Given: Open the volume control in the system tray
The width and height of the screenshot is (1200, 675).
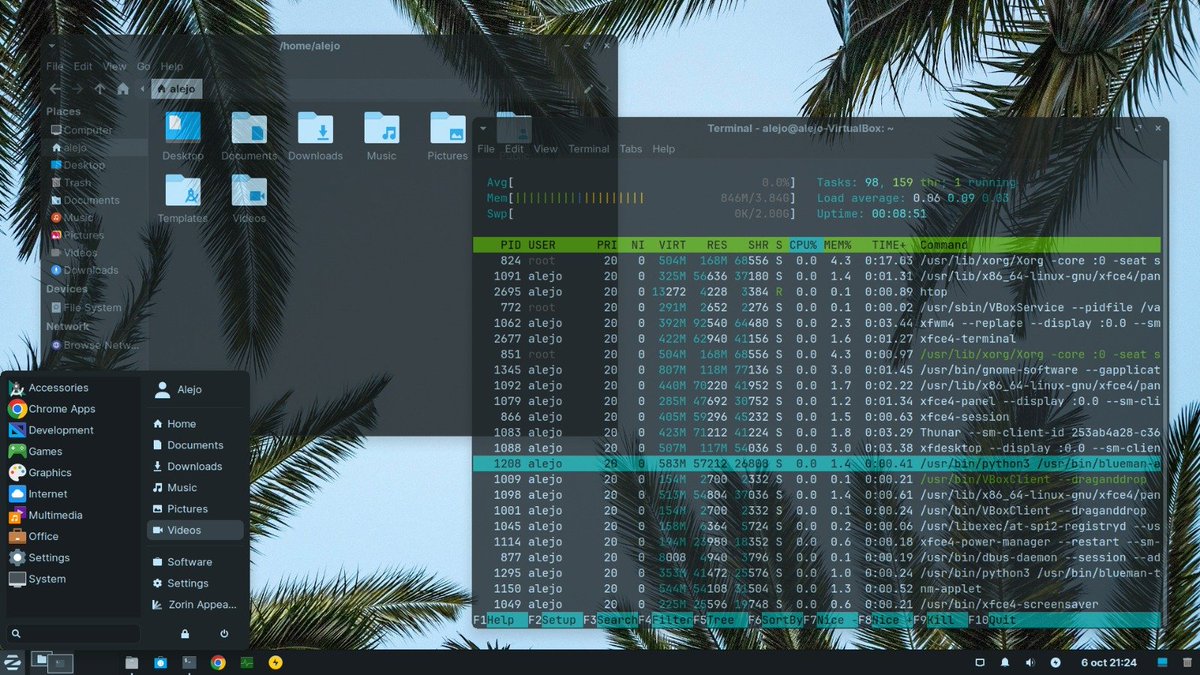Looking at the screenshot, I should 1029,662.
